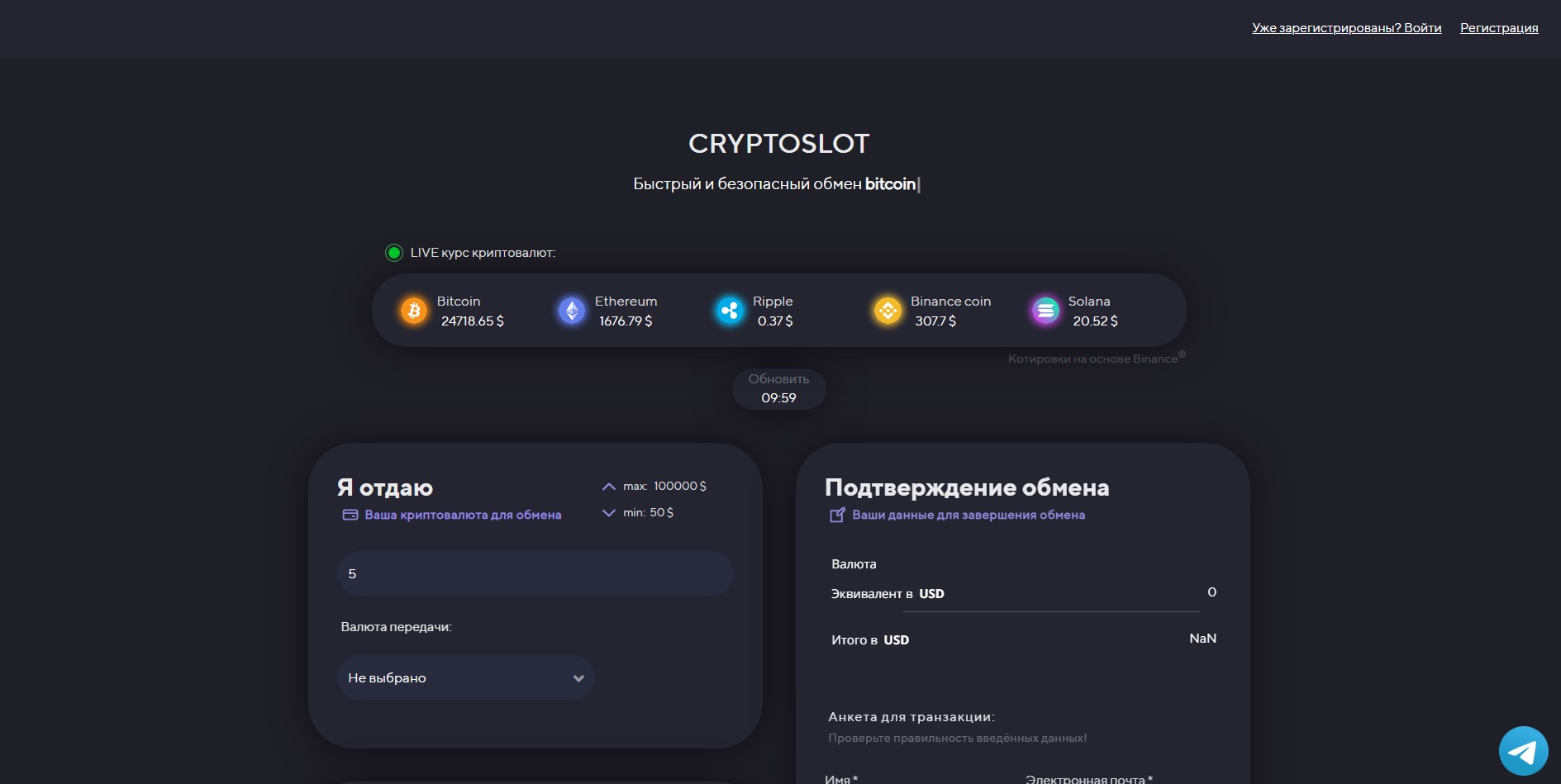Click the up chevron beside max limit
Viewport: 1561px width, 784px height.
tap(609, 487)
